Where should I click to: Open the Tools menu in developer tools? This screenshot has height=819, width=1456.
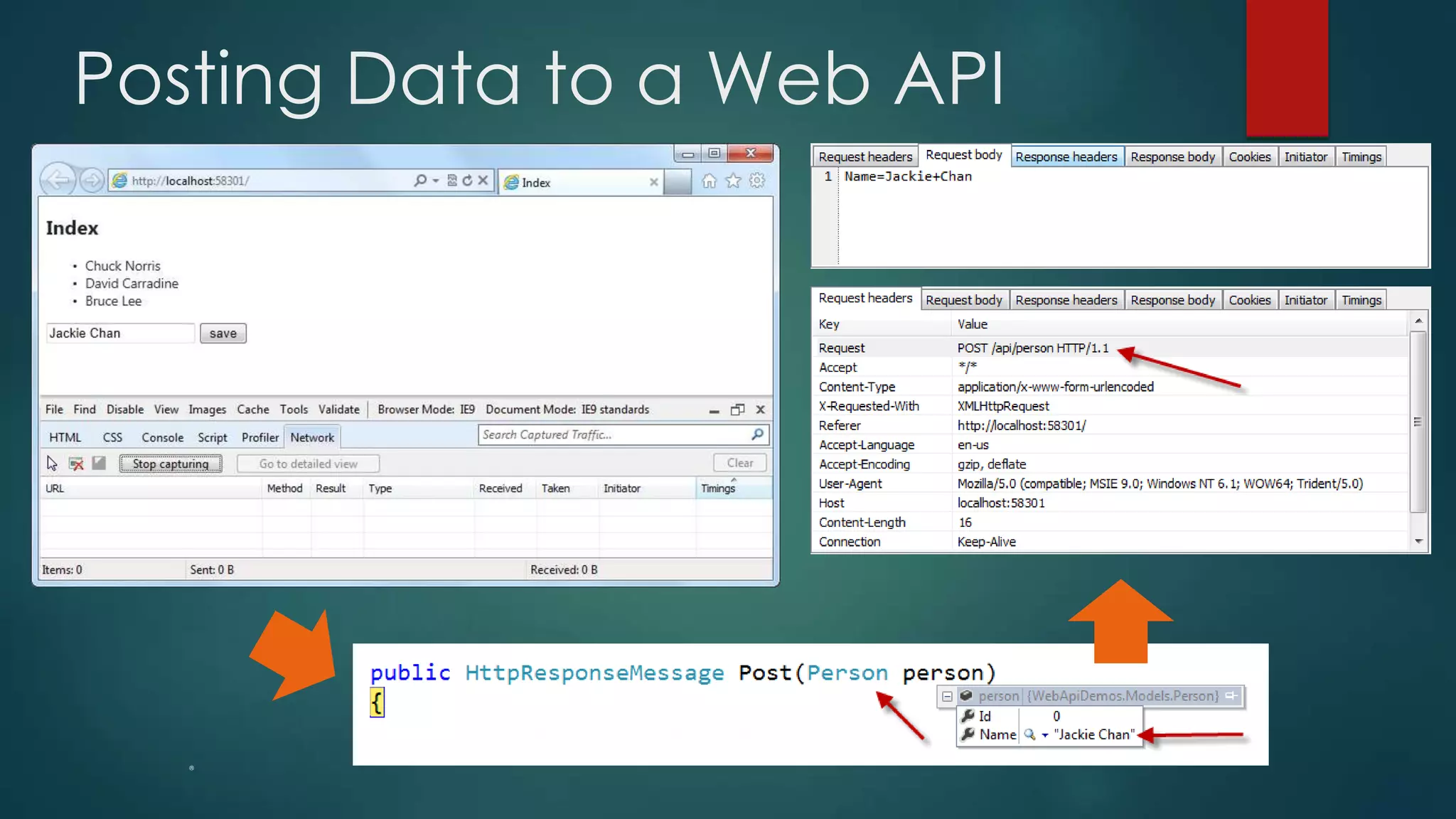(294, 409)
